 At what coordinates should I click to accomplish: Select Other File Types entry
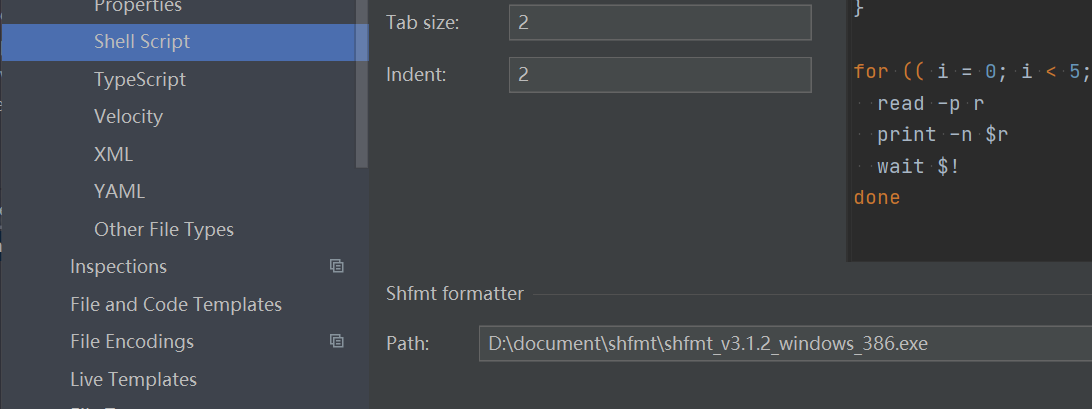pos(164,229)
